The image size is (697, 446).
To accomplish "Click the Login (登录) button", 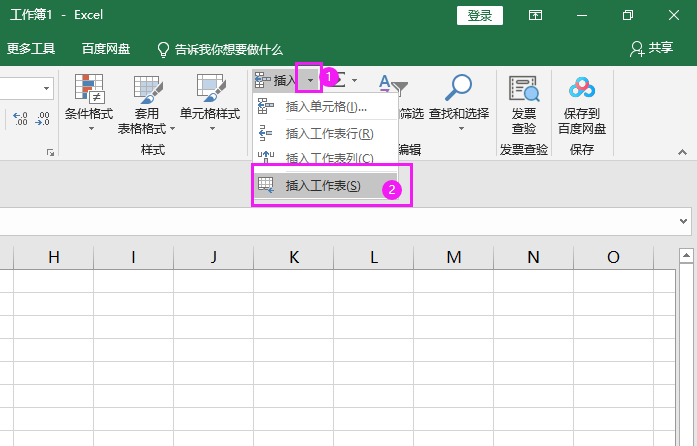I will click(x=480, y=16).
